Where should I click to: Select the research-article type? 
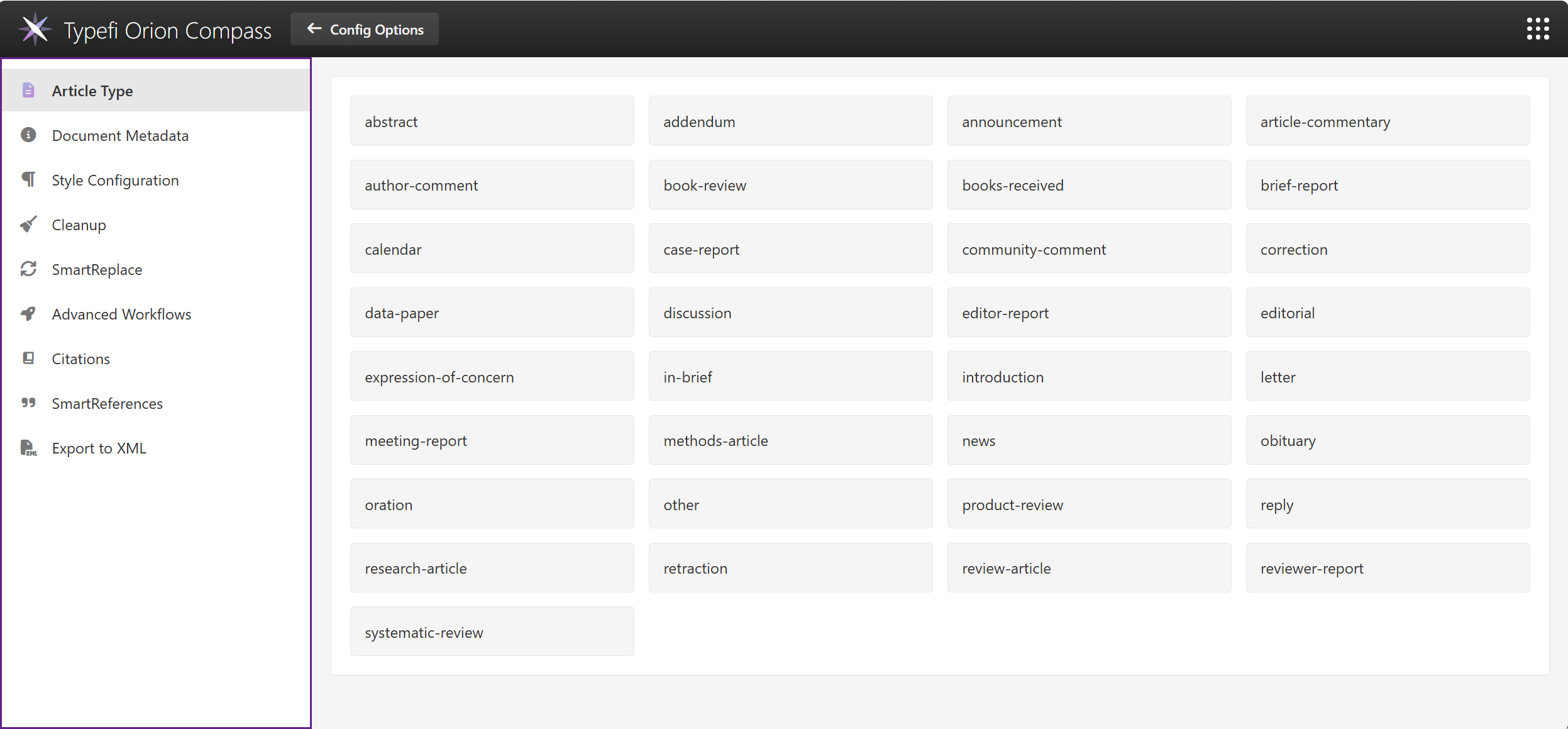click(492, 567)
